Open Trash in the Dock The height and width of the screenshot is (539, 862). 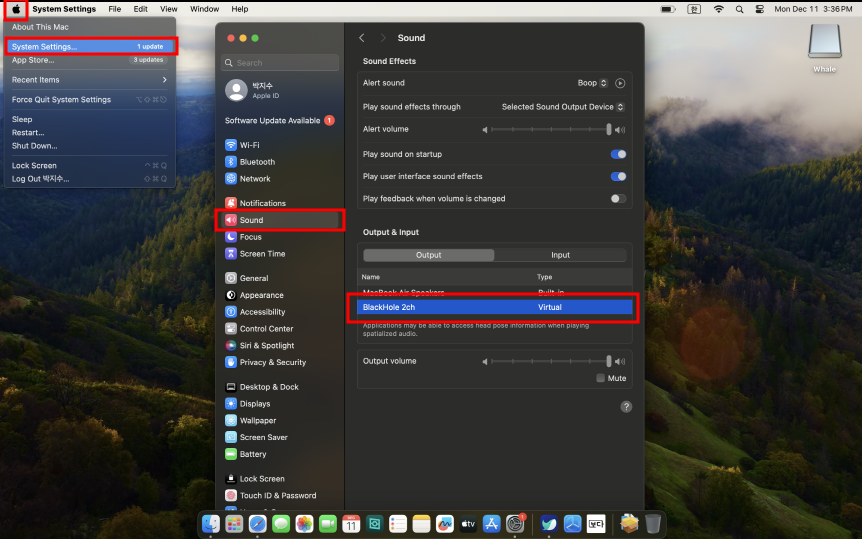653,524
